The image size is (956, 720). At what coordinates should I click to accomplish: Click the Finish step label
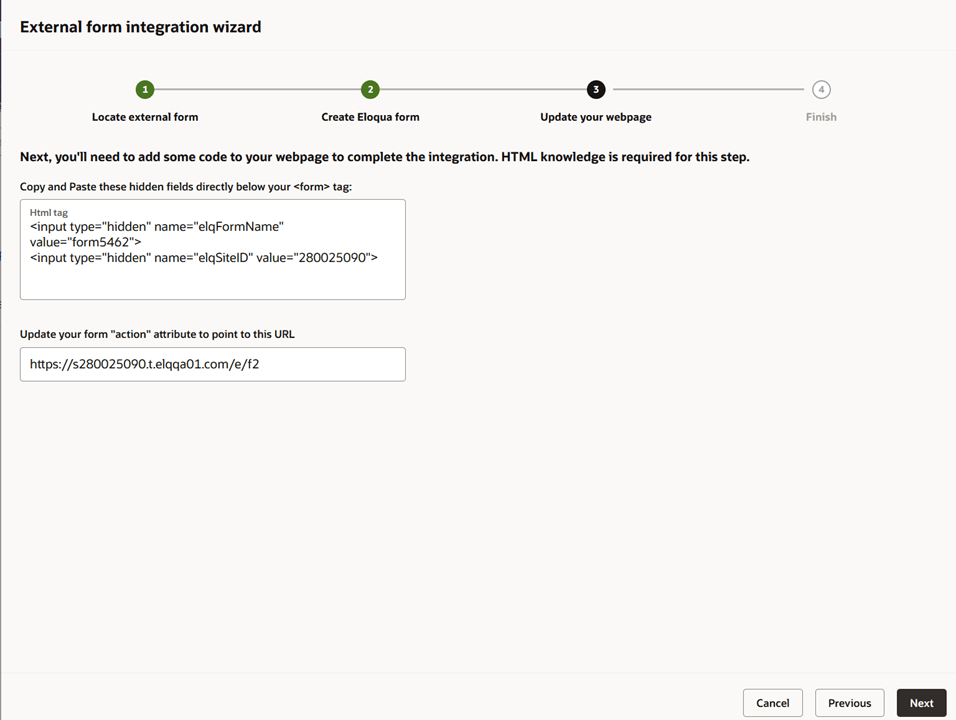(821, 117)
